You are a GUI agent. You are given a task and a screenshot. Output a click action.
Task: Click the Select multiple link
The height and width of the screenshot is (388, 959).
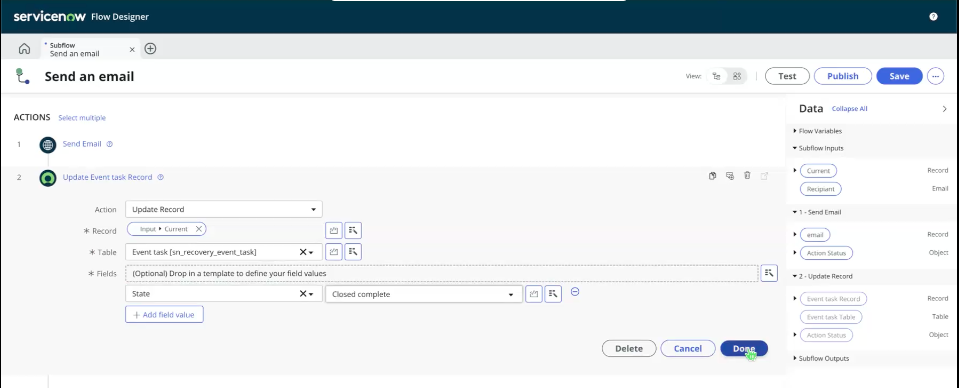click(82, 118)
